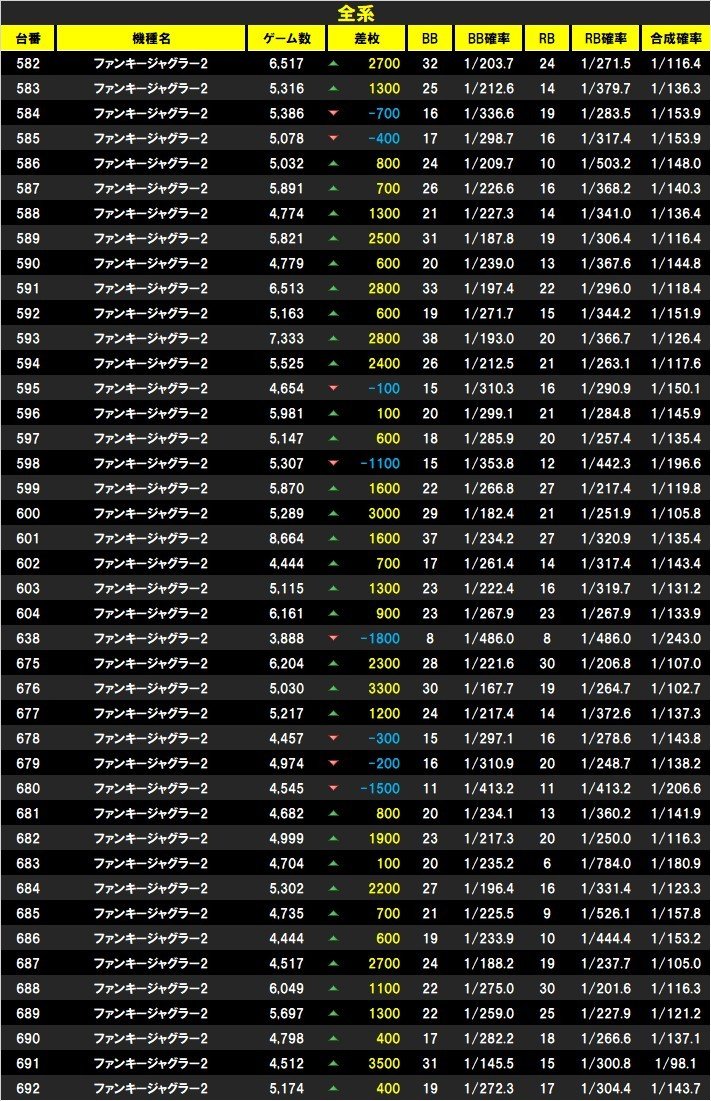Click the 3500 difference value
Viewport: 711px width, 1101px height.
pos(384,1063)
